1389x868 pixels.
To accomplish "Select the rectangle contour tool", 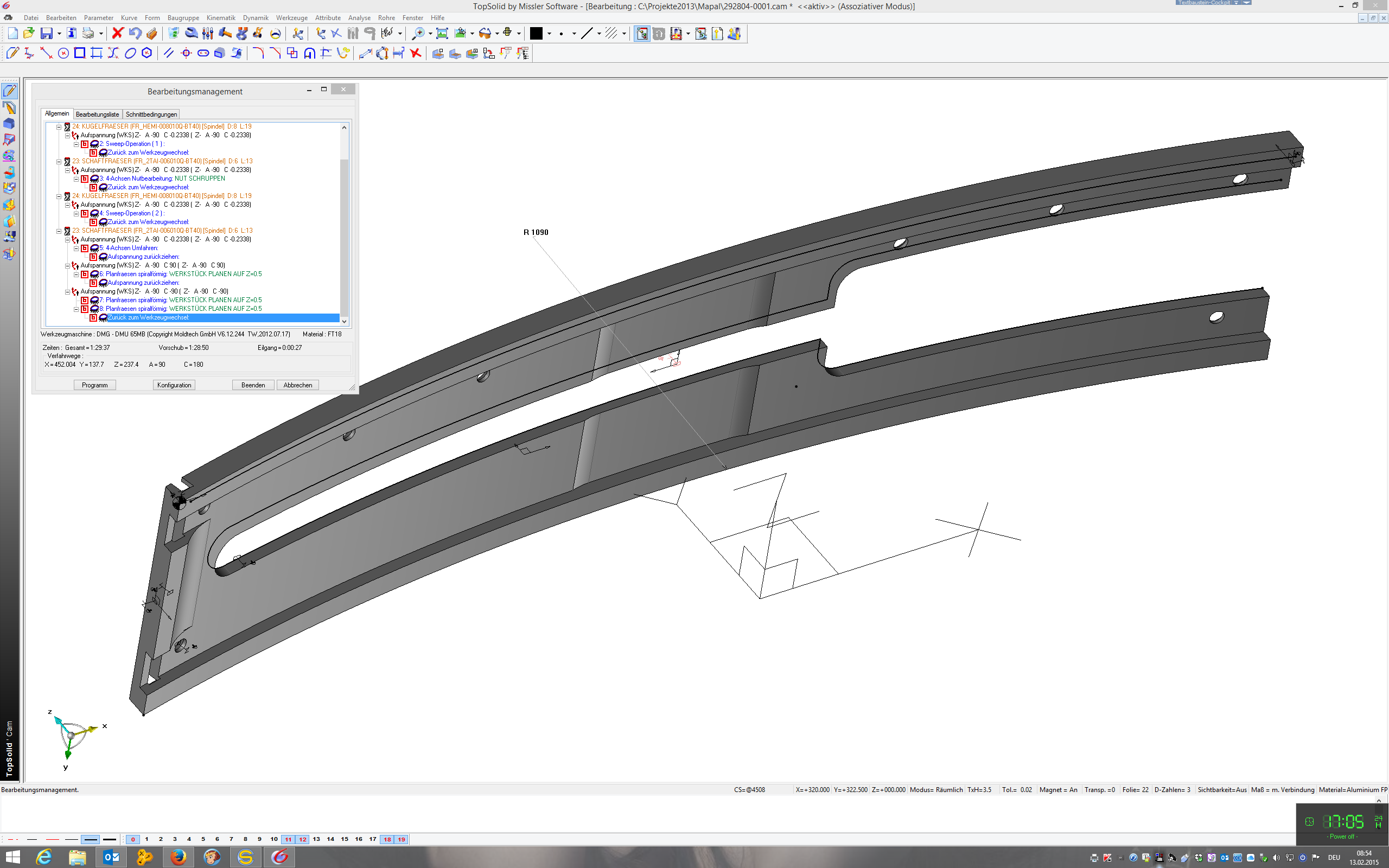I will tap(80, 53).
